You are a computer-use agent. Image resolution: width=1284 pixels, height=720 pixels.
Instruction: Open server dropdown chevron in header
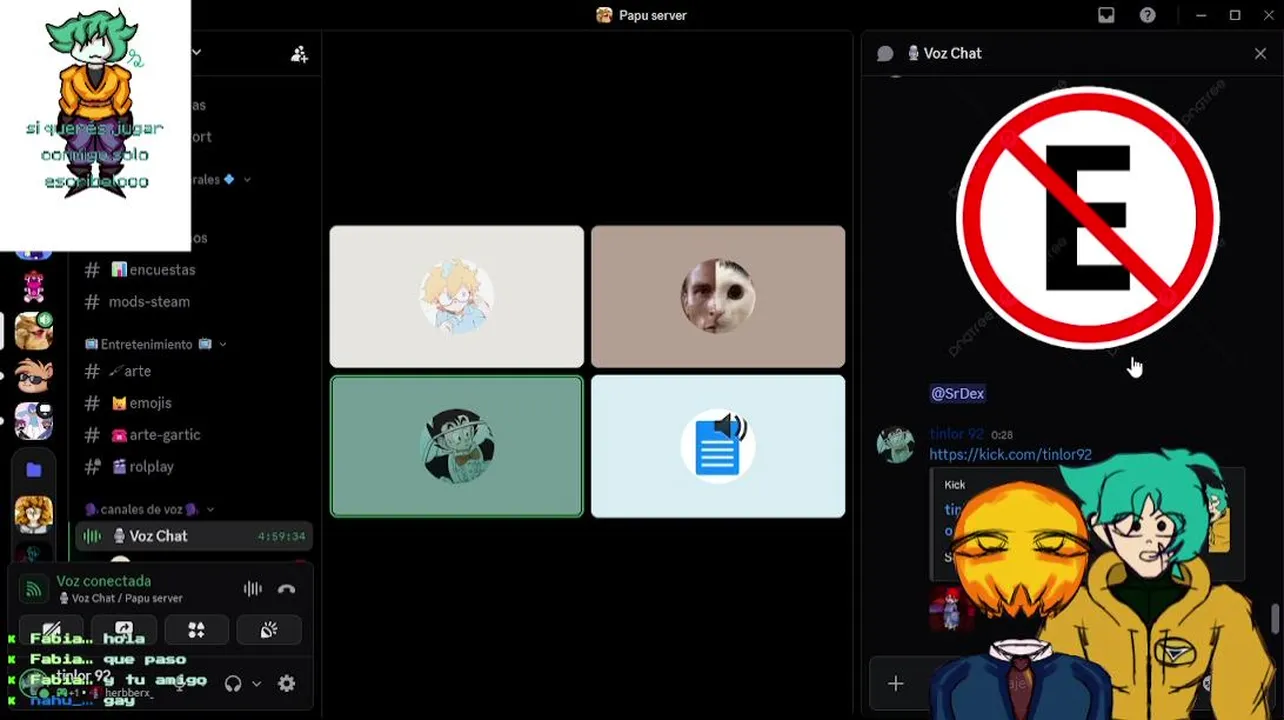tap(197, 52)
